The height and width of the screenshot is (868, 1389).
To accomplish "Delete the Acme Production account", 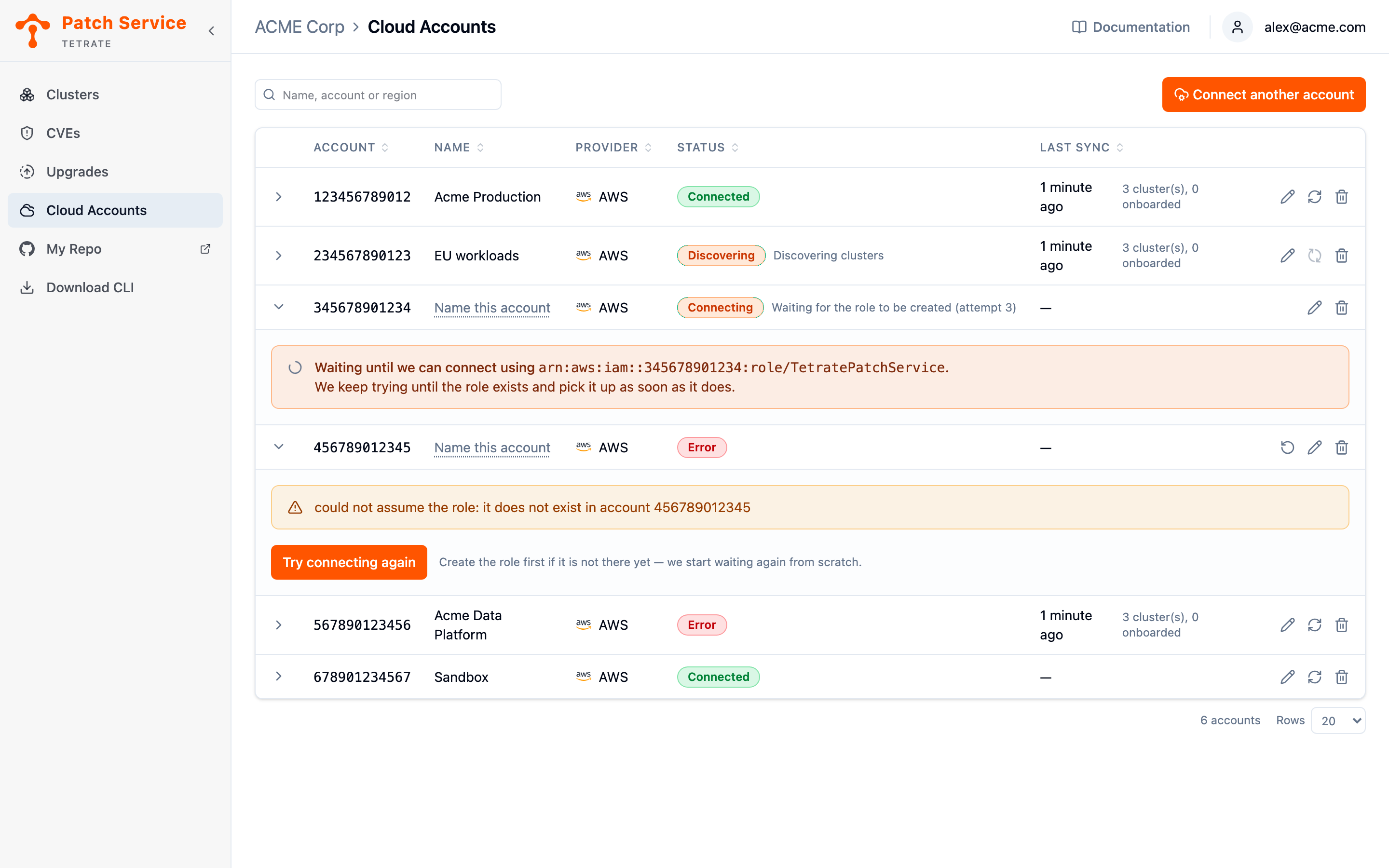I will (1341, 197).
